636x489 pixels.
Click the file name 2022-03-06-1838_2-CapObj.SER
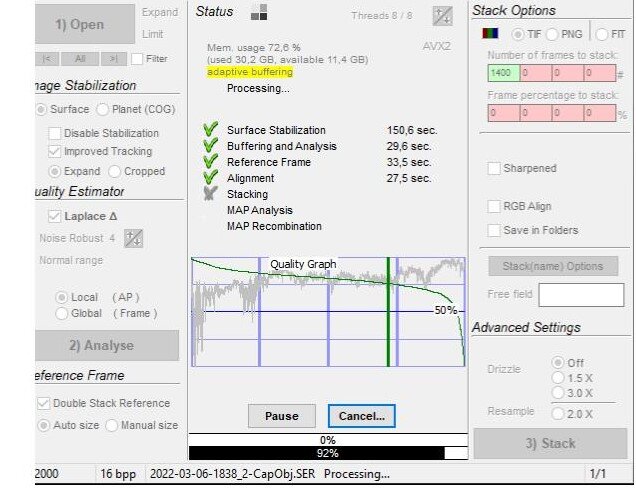coord(232,474)
